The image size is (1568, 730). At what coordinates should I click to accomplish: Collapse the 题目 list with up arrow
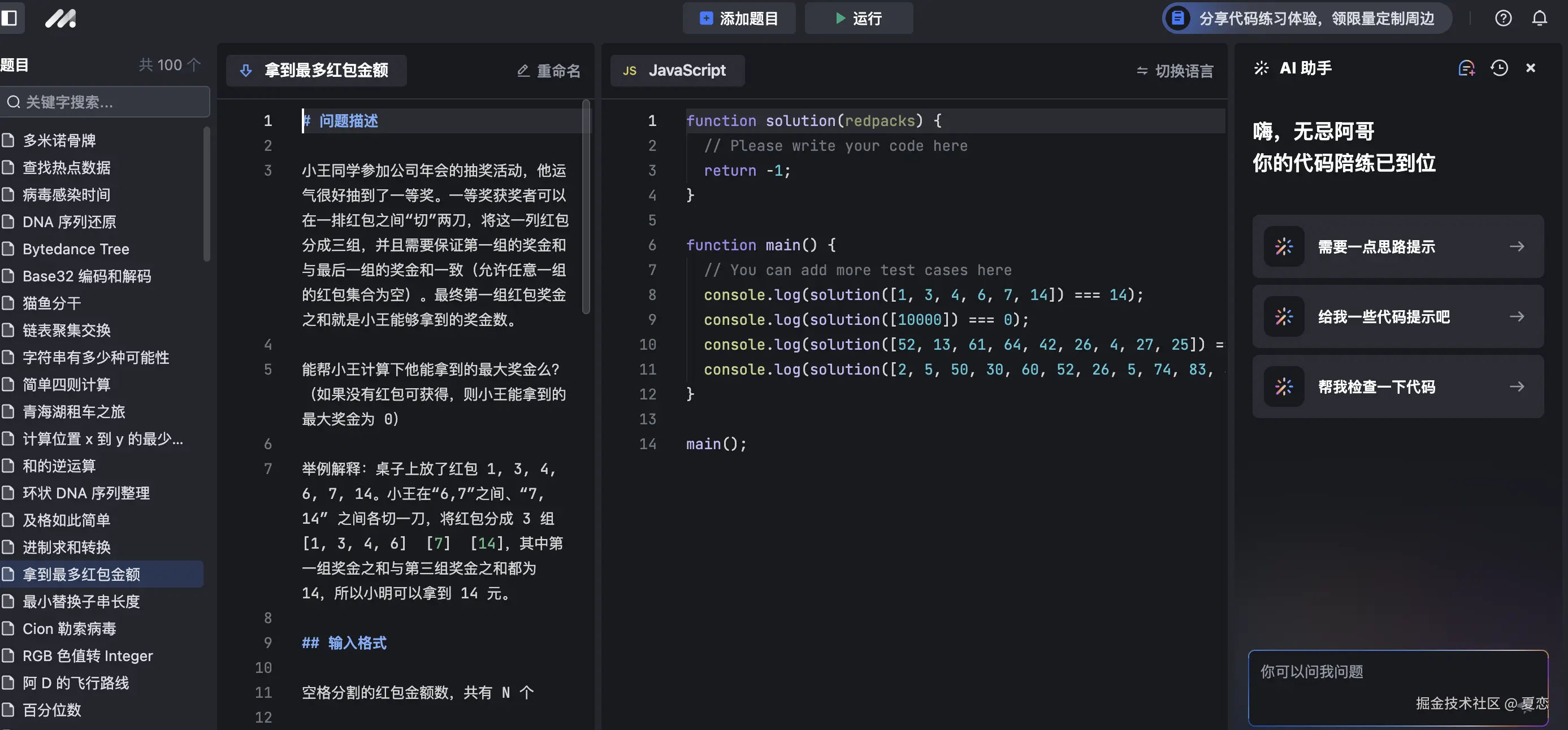tap(193, 64)
